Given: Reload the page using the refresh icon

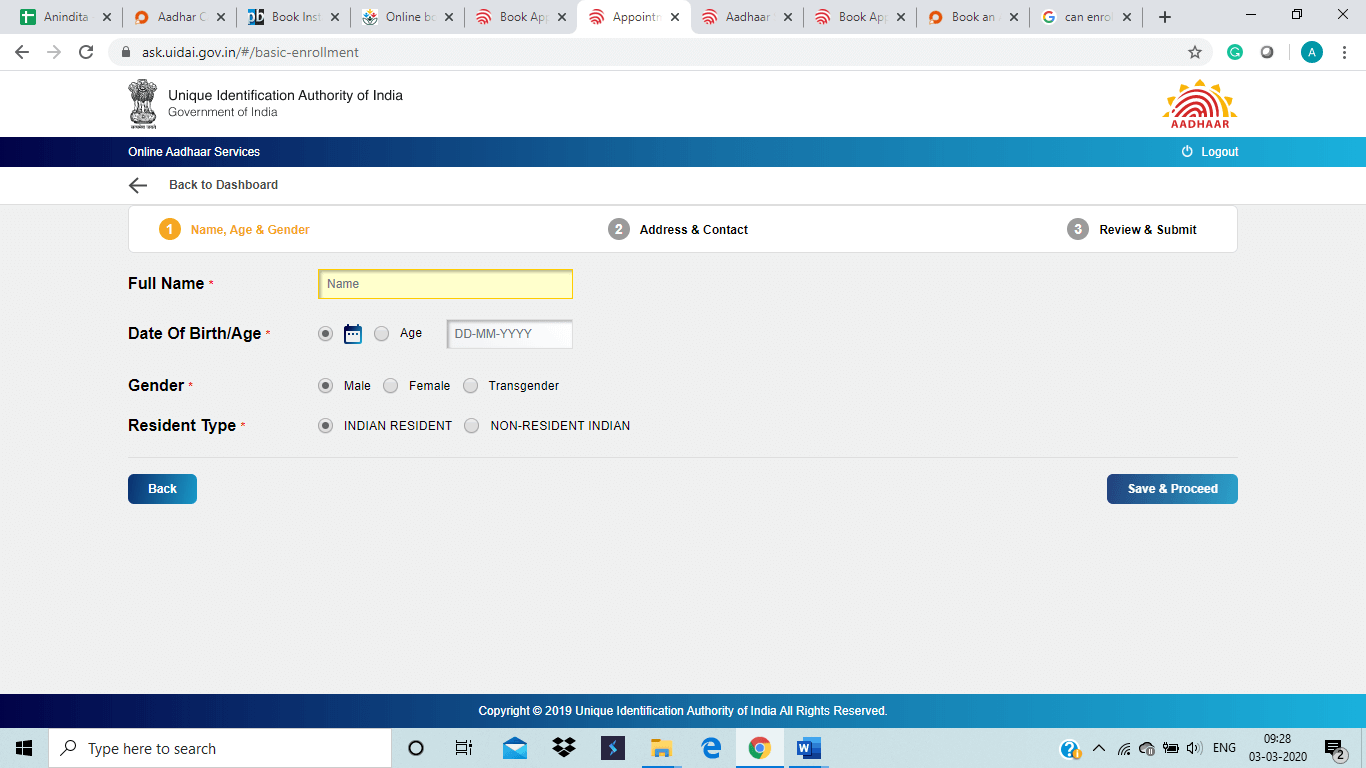Looking at the screenshot, I should click(x=86, y=52).
